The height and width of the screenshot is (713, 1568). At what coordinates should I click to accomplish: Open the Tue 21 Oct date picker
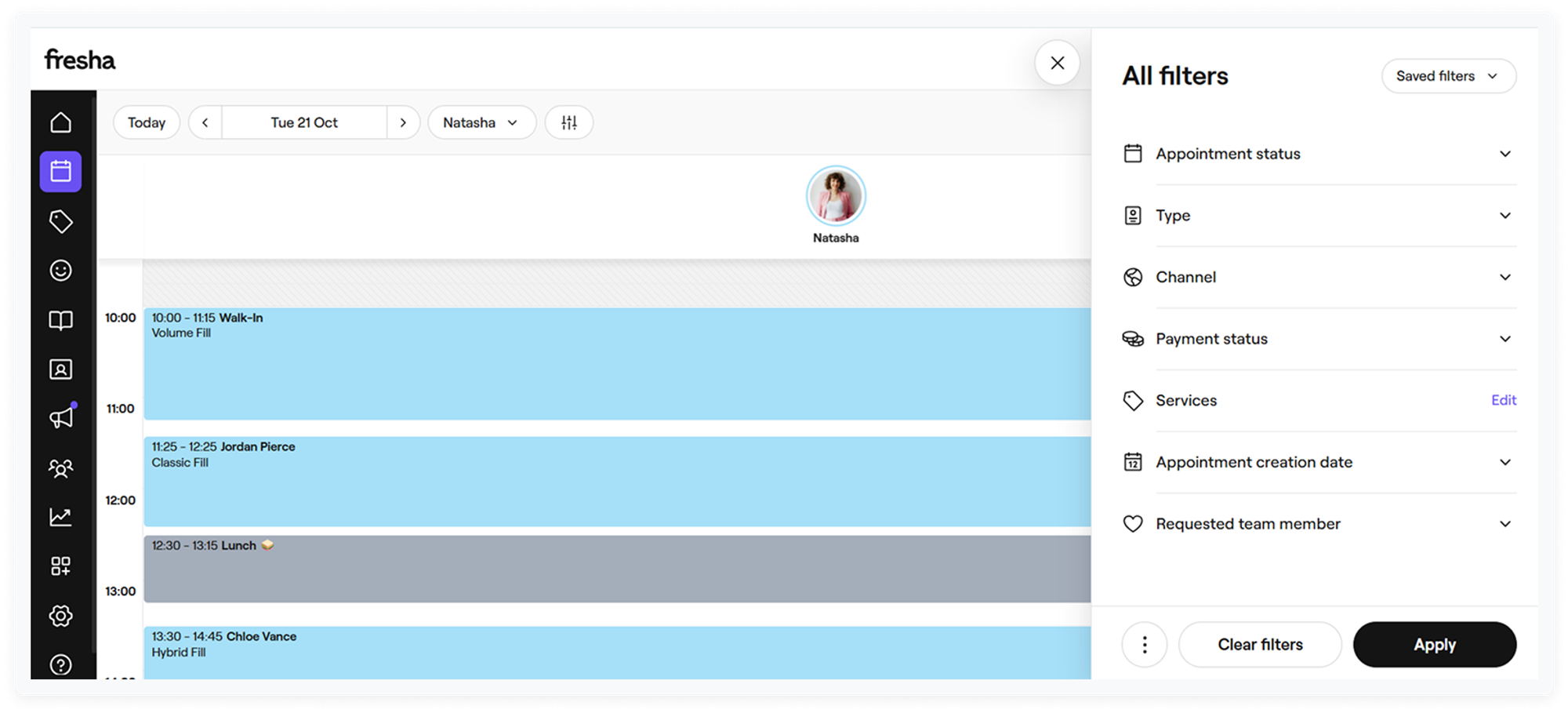(304, 122)
